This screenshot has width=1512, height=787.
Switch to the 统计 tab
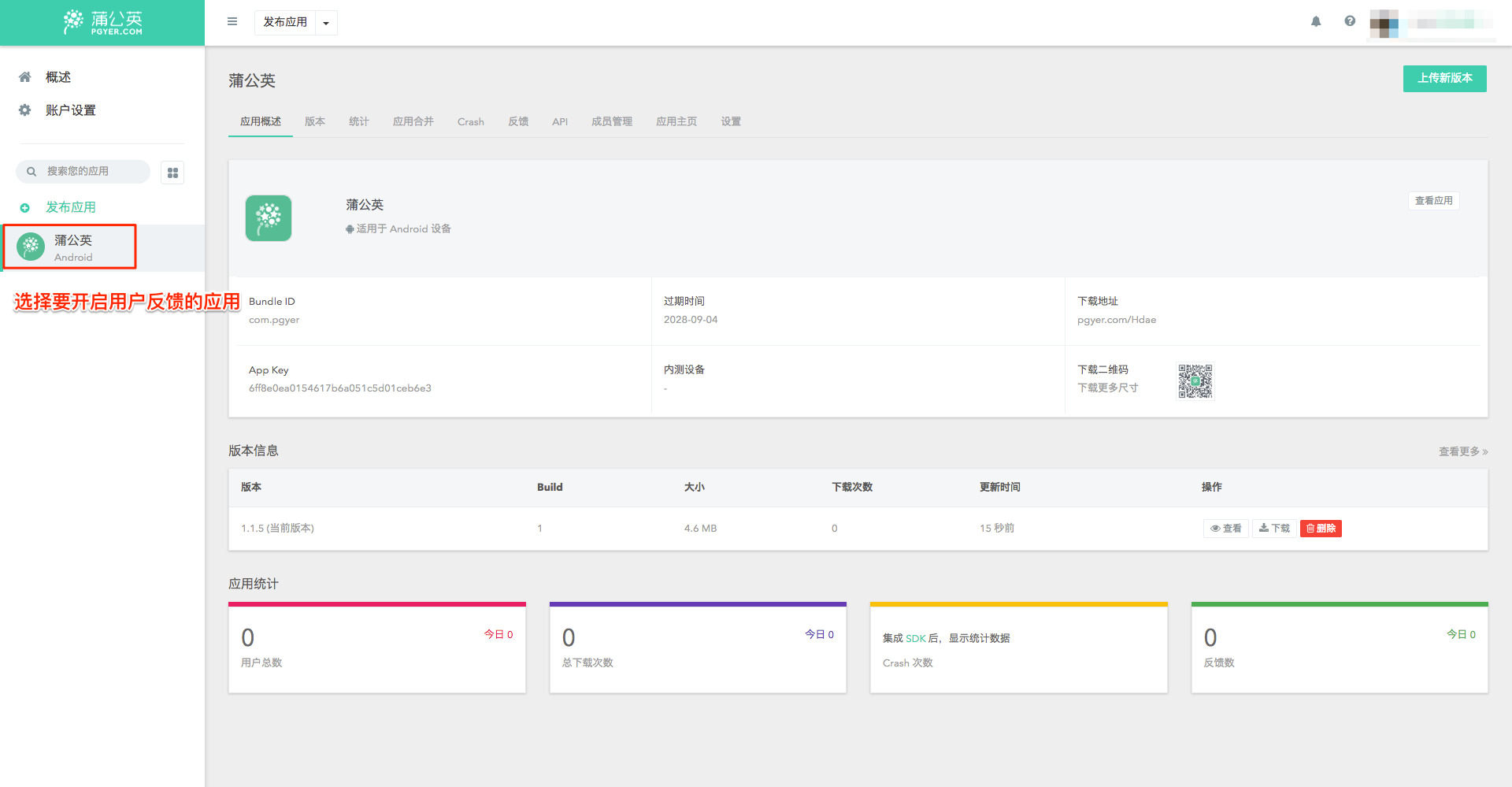coord(359,121)
